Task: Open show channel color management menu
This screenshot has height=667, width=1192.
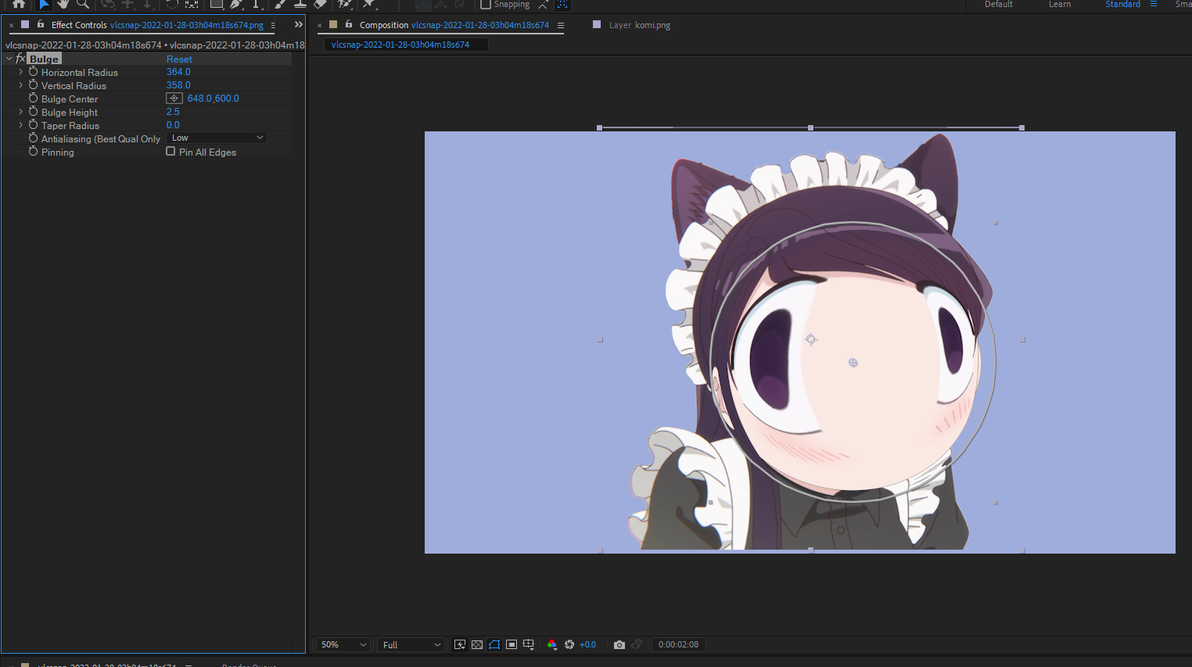Action: click(552, 644)
